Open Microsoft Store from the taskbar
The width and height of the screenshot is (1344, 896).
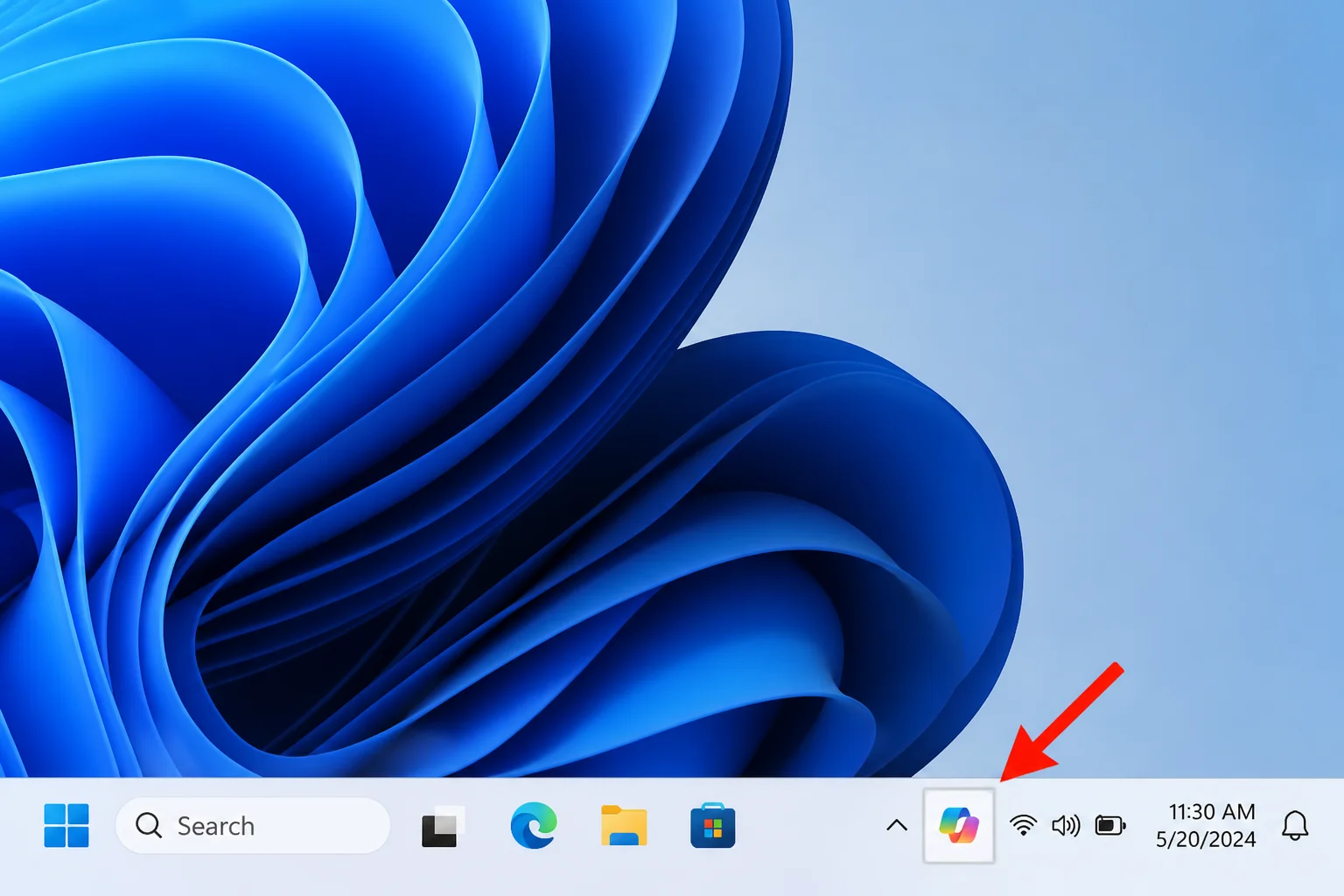tap(713, 826)
